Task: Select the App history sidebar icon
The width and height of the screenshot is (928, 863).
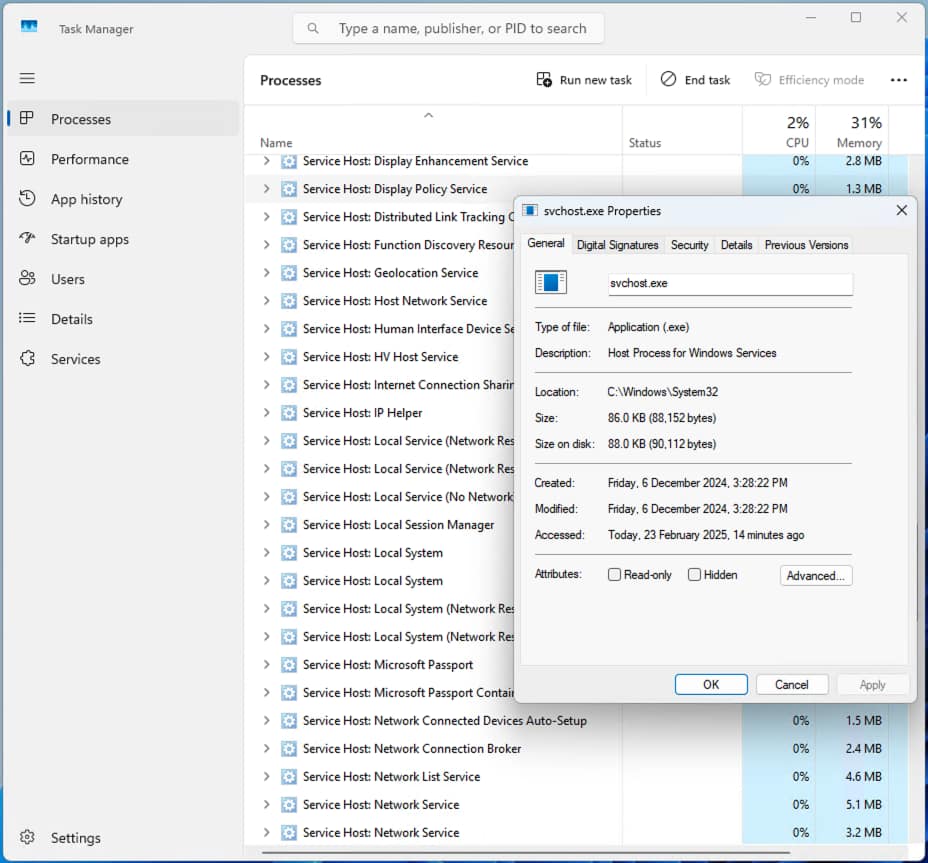Action: click(27, 199)
